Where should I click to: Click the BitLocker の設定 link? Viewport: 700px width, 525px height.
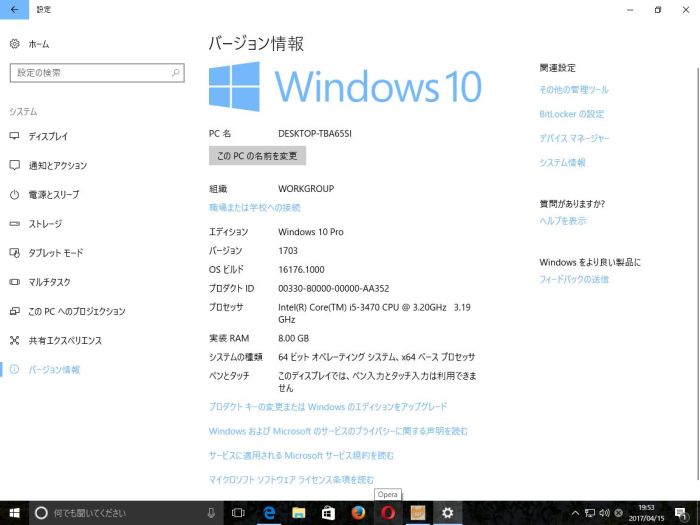click(571, 114)
